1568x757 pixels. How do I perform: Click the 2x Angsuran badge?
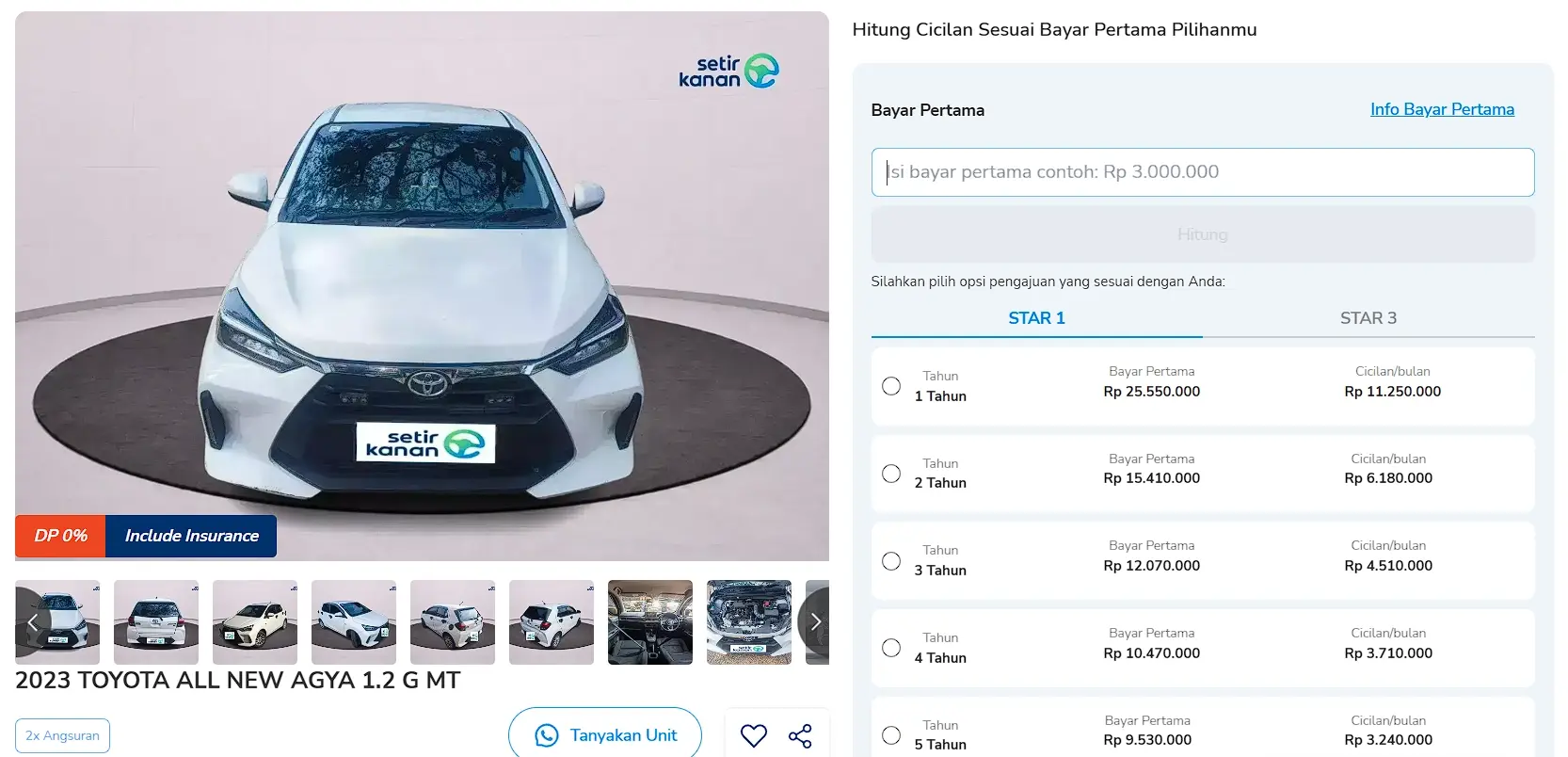[x=62, y=735]
